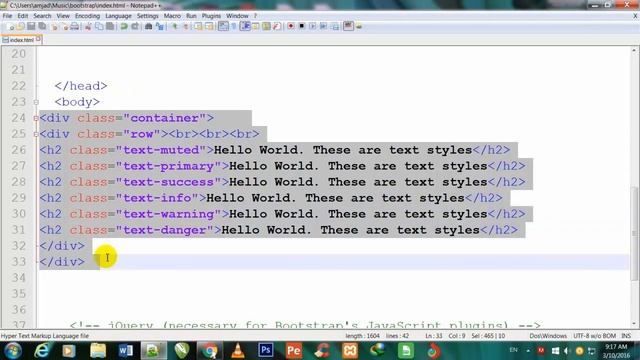Click 'length : 1604' in status bar
640x360 pixels.
[362, 336]
